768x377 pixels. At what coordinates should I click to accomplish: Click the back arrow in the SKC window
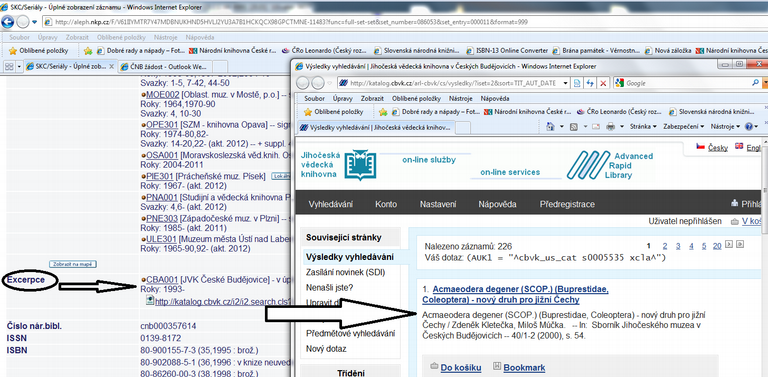pyautogui.click(x=8, y=22)
